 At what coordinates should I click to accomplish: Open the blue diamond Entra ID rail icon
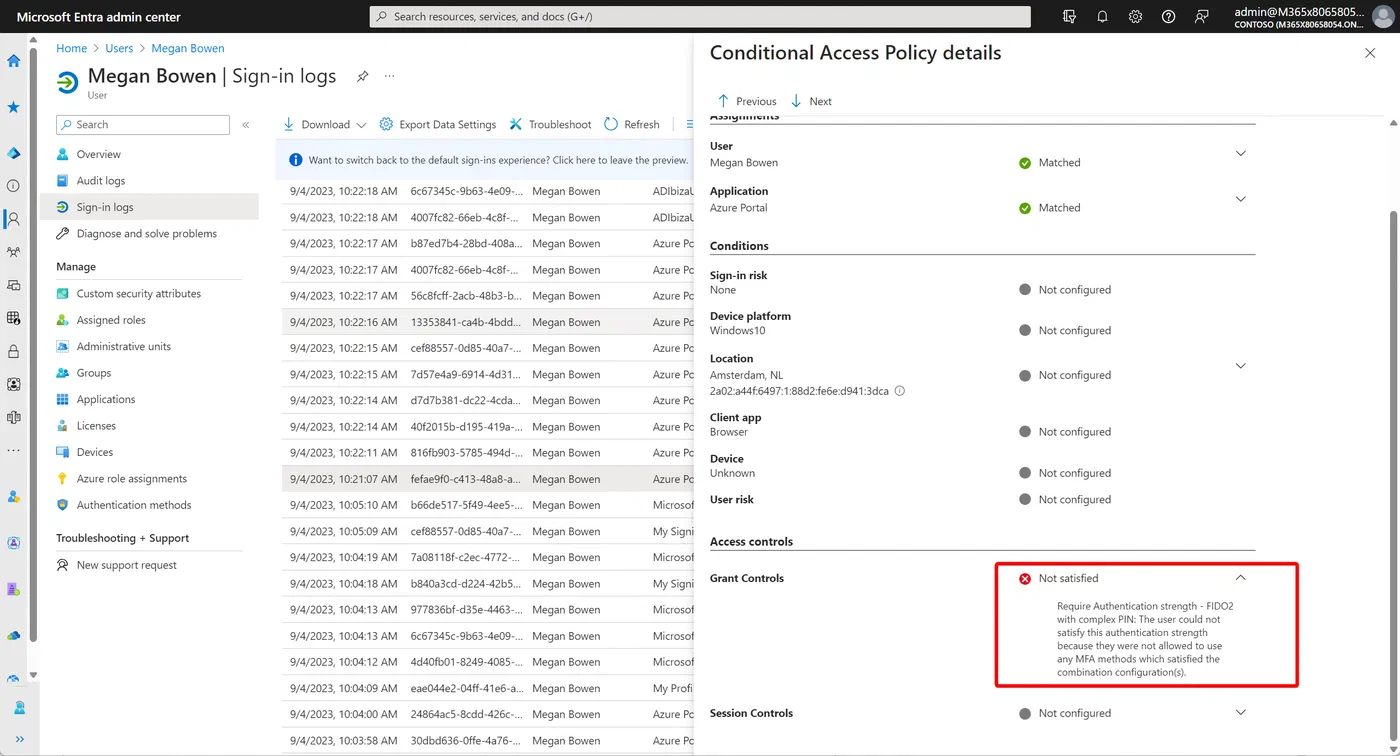[13, 153]
